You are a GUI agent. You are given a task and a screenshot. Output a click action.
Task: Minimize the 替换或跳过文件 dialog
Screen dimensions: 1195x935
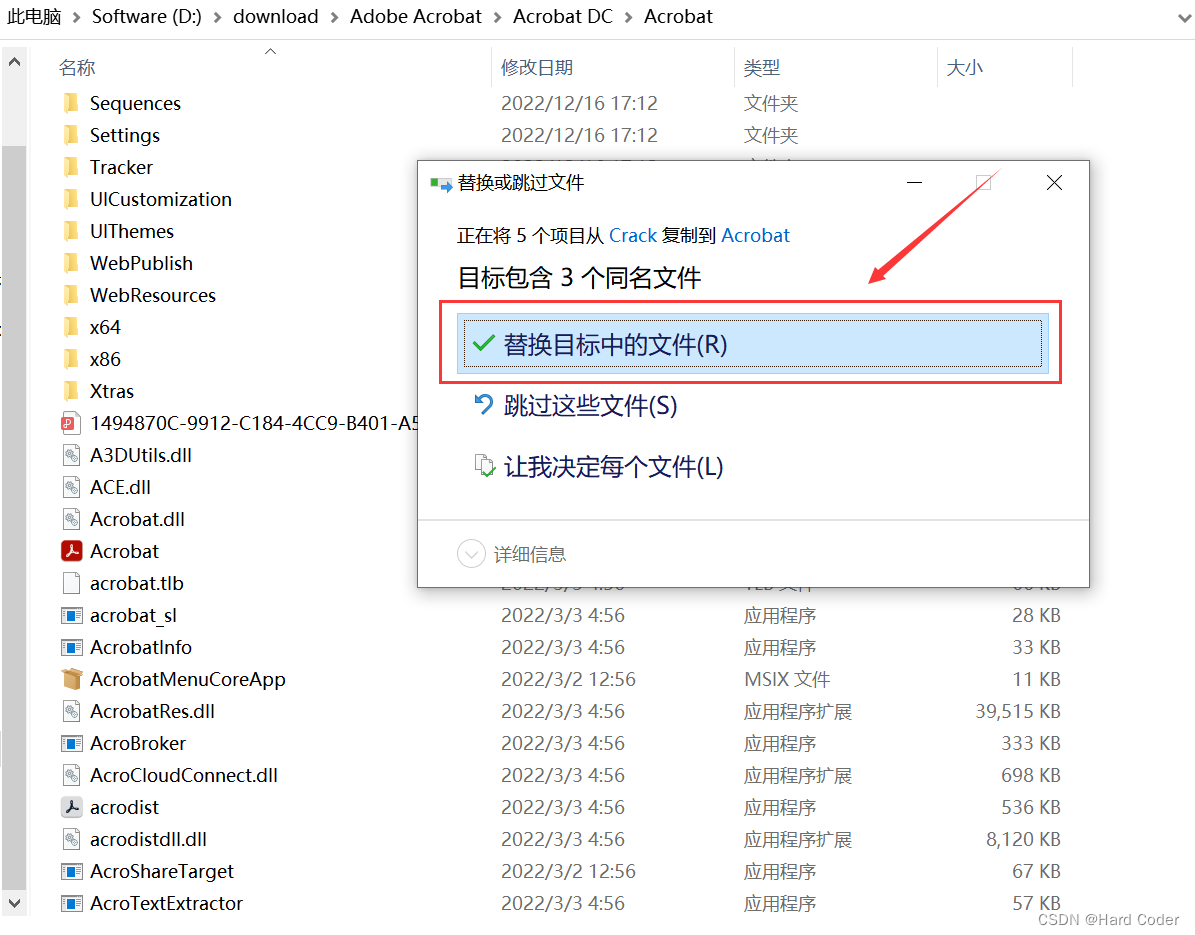[x=915, y=183]
